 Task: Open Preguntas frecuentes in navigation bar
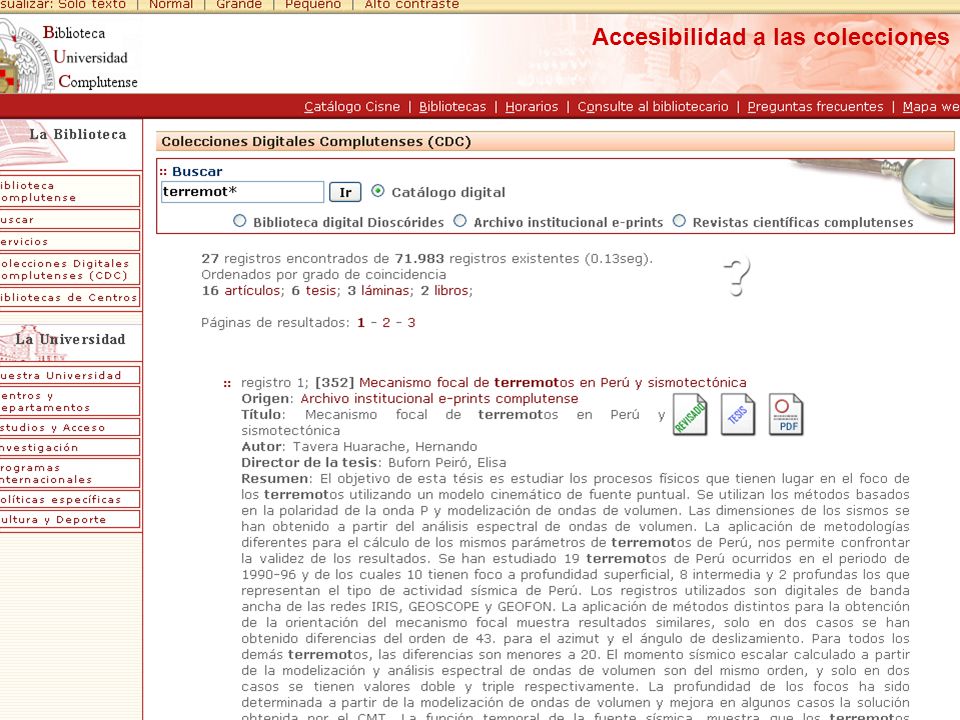[816, 107]
